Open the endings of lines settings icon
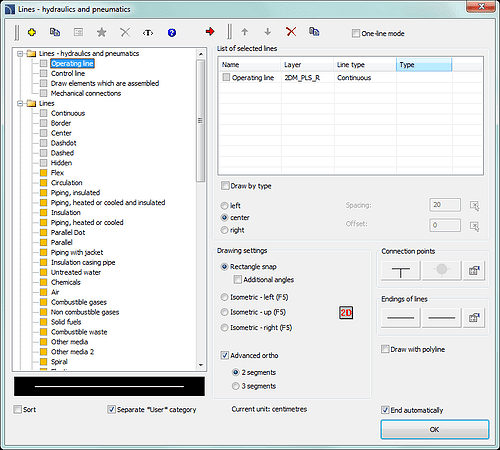Image resolution: width=500 pixels, height=450 pixels. coord(474,318)
